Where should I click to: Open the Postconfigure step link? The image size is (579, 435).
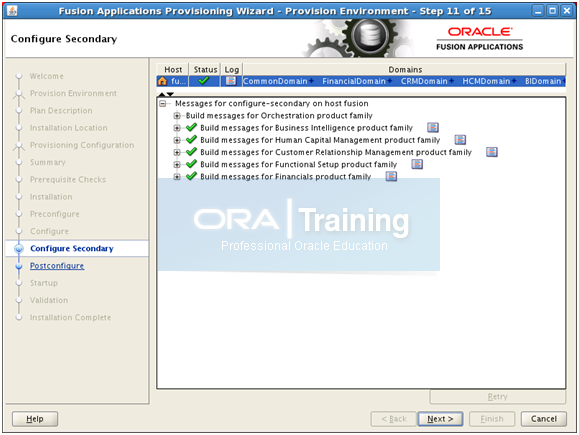click(57, 266)
